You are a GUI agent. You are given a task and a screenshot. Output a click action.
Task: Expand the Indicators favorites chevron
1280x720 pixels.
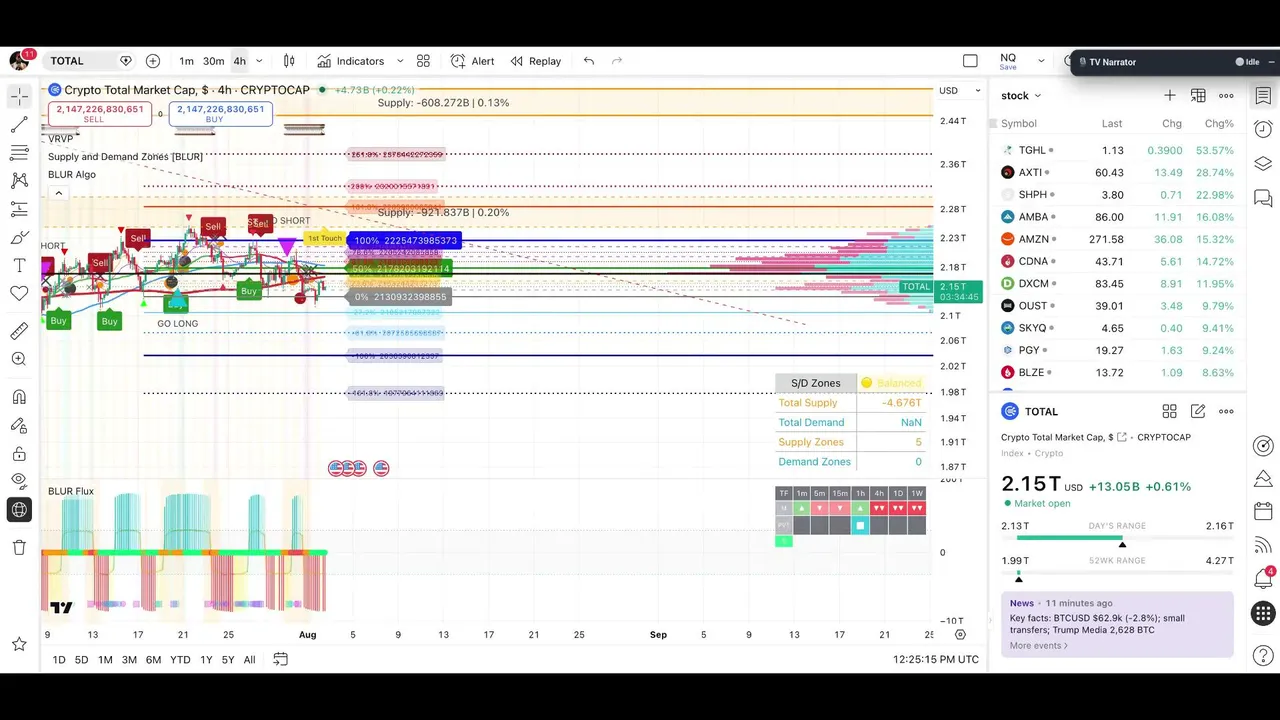[400, 61]
